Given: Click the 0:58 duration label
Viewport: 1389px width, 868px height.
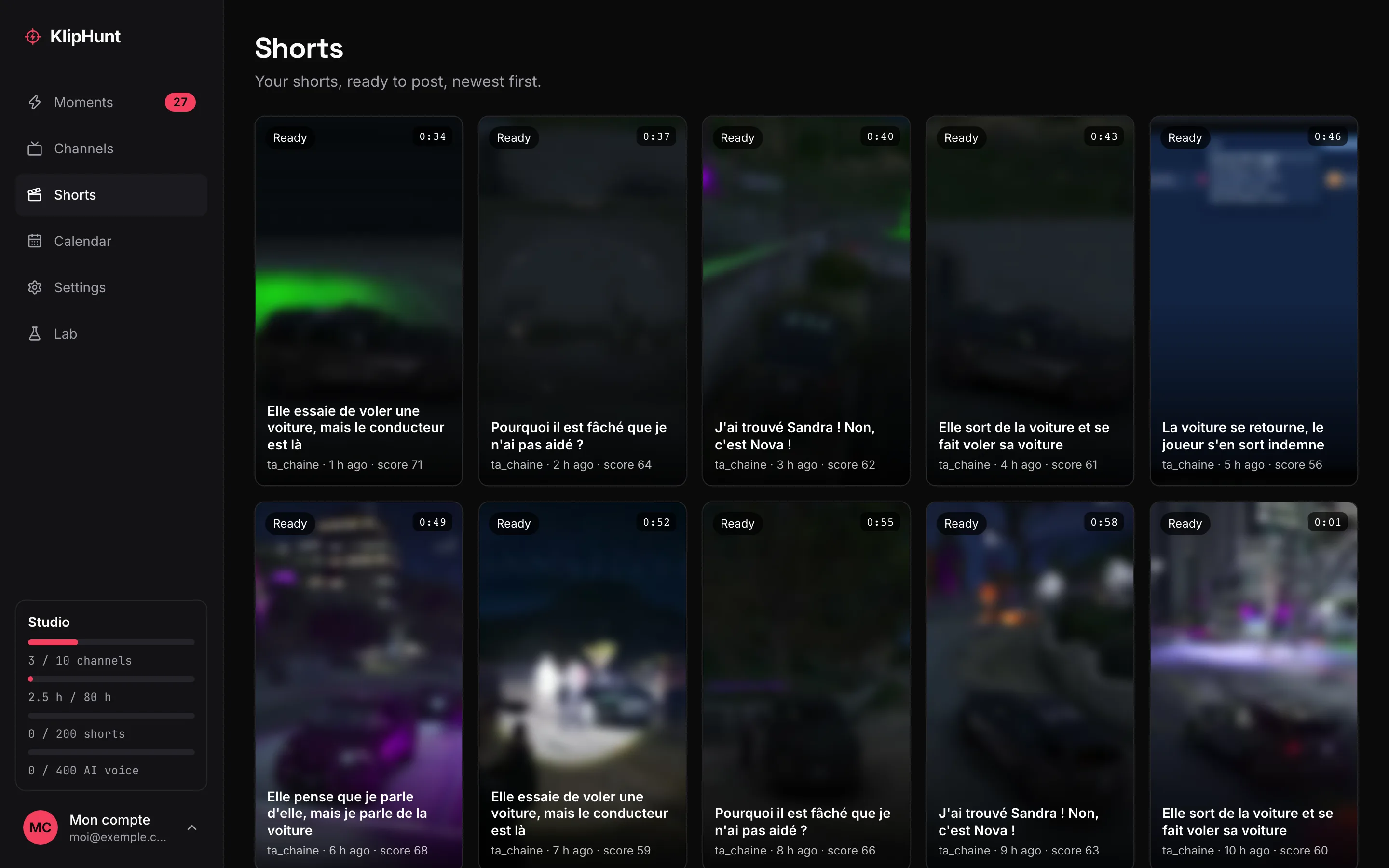Looking at the screenshot, I should point(1104,522).
